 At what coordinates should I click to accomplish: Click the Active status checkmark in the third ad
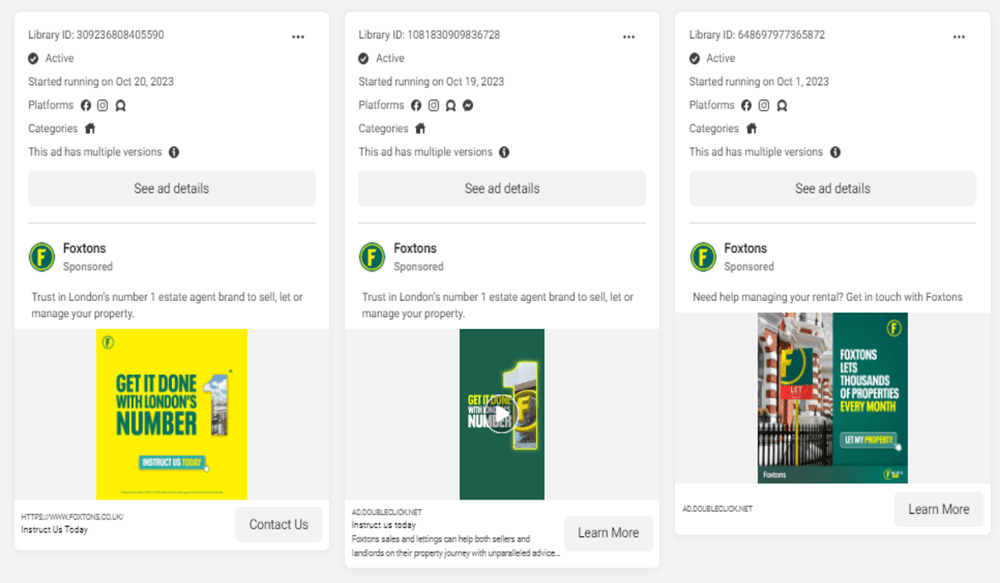[695, 58]
